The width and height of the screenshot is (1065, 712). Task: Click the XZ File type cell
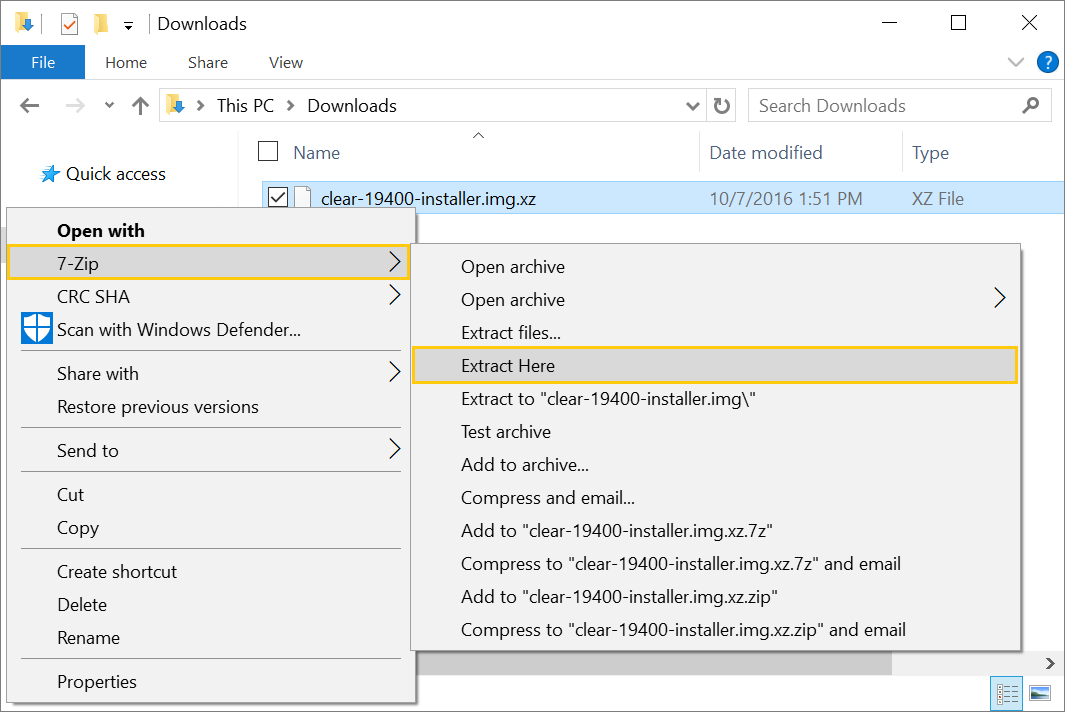click(x=937, y=198)
